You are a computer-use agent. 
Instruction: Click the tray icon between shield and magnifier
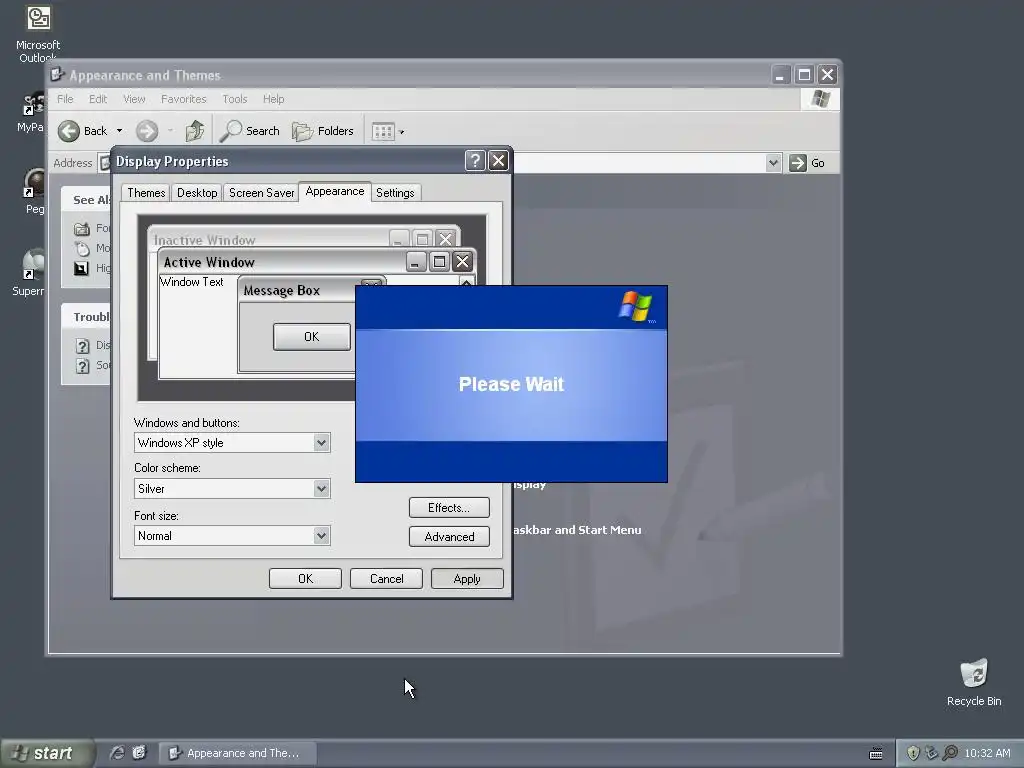point(932,753)
